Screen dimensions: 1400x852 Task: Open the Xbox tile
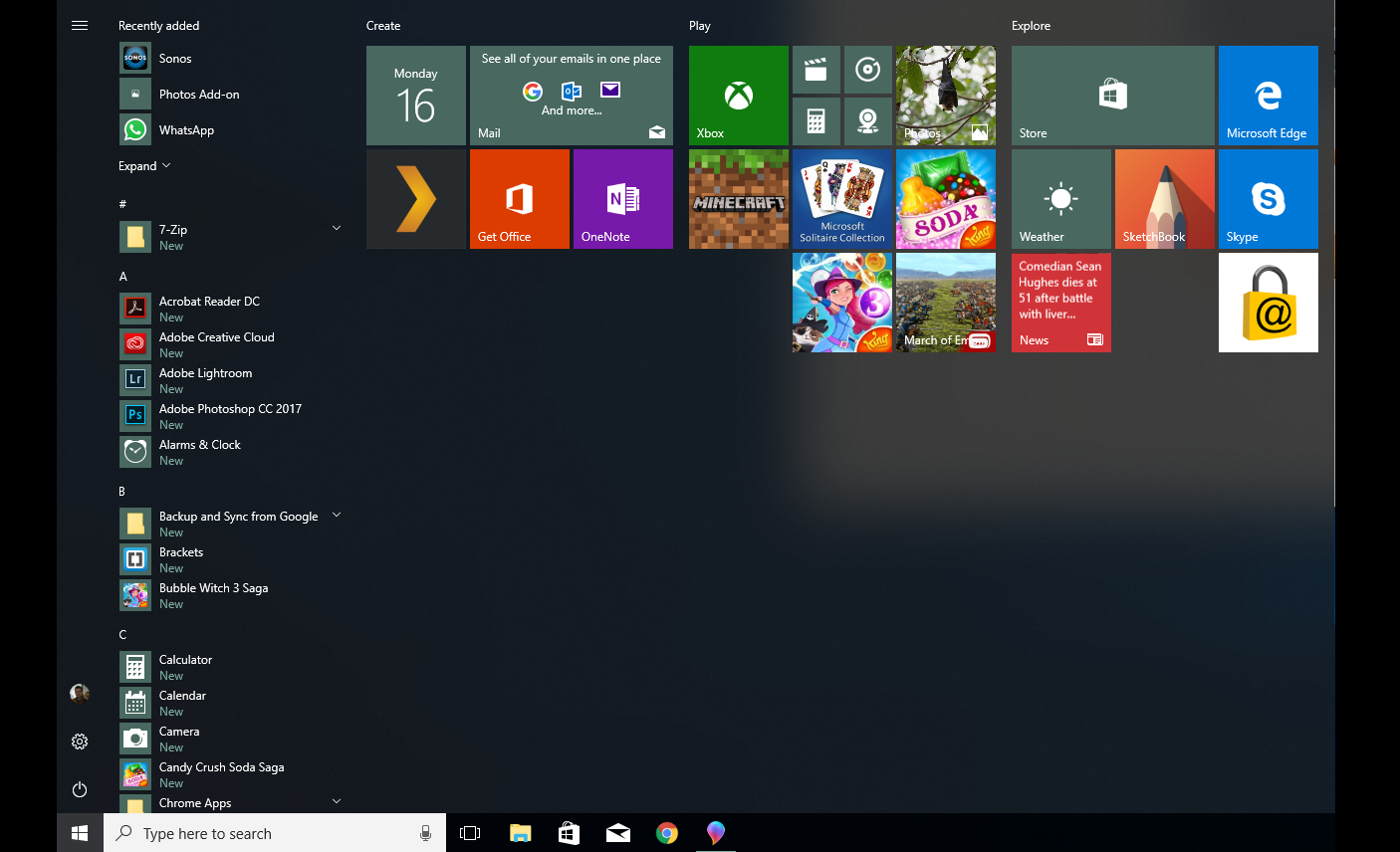[x=739, y=96]
